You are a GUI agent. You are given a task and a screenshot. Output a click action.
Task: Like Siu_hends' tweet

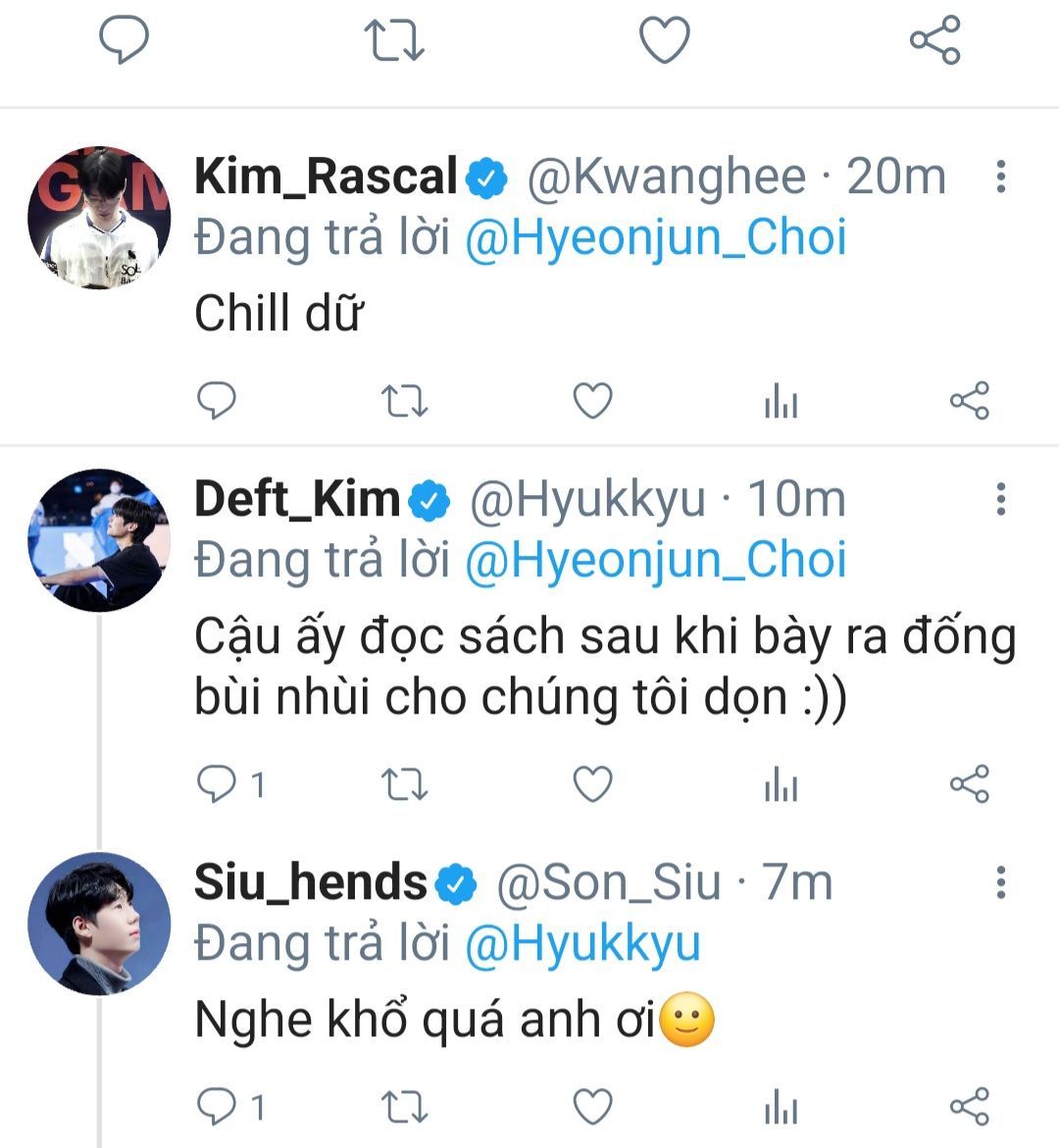592,1107
